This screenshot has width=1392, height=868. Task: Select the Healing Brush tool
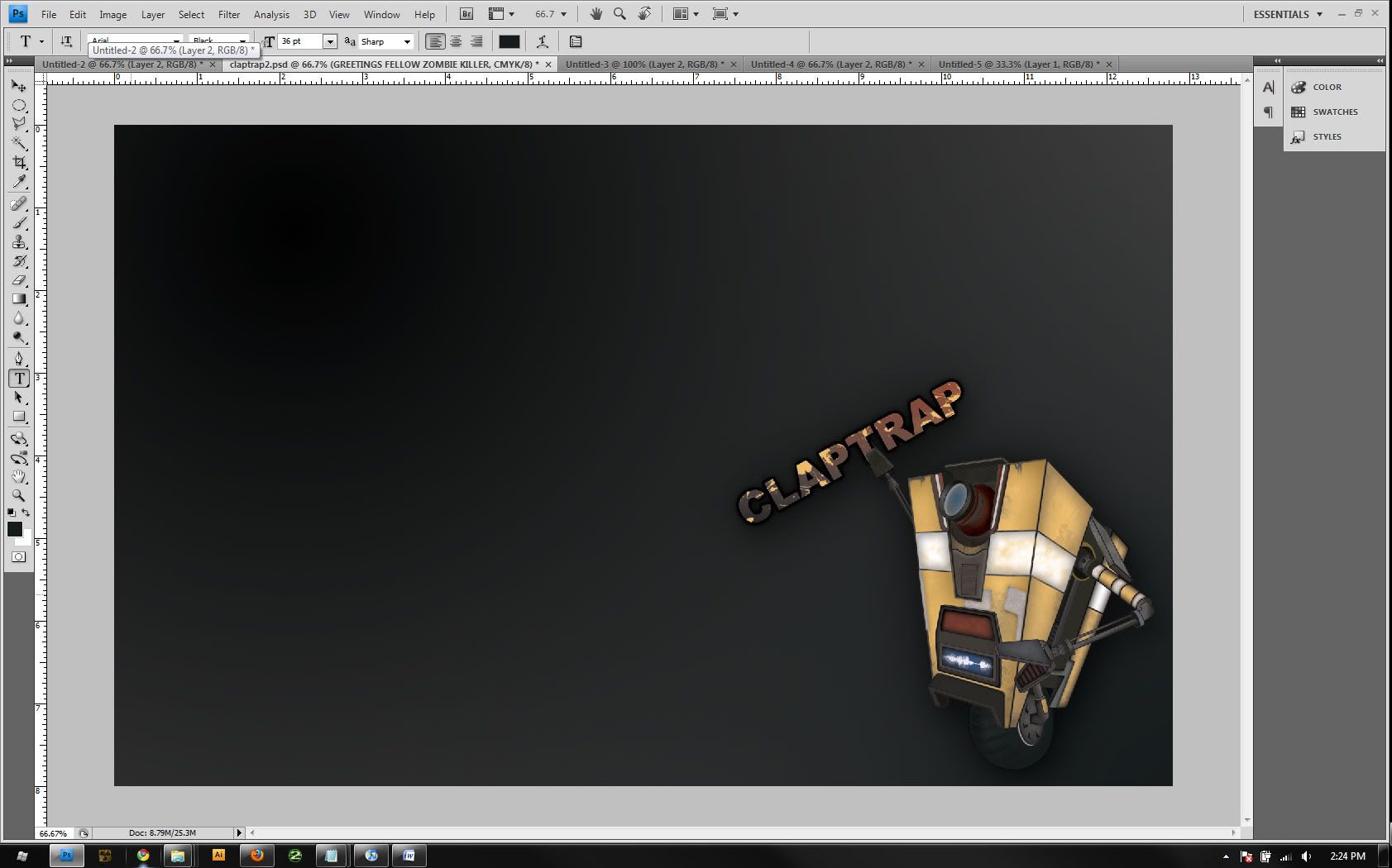[19, 203]
